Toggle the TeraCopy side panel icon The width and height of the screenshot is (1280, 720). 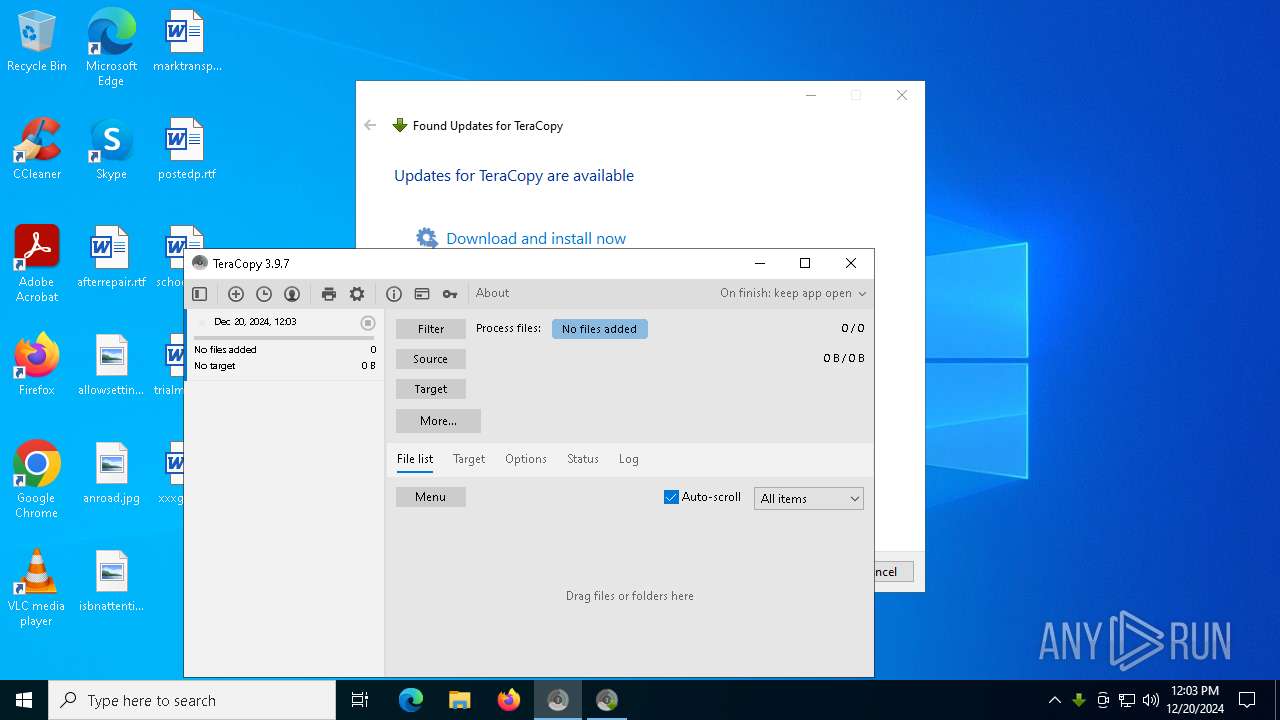pyautogui.click(x=199, y=294)
